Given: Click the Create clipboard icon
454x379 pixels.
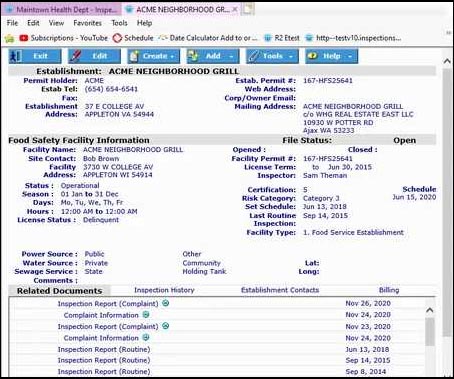Looking at the screenshot, I should [134, 56].
